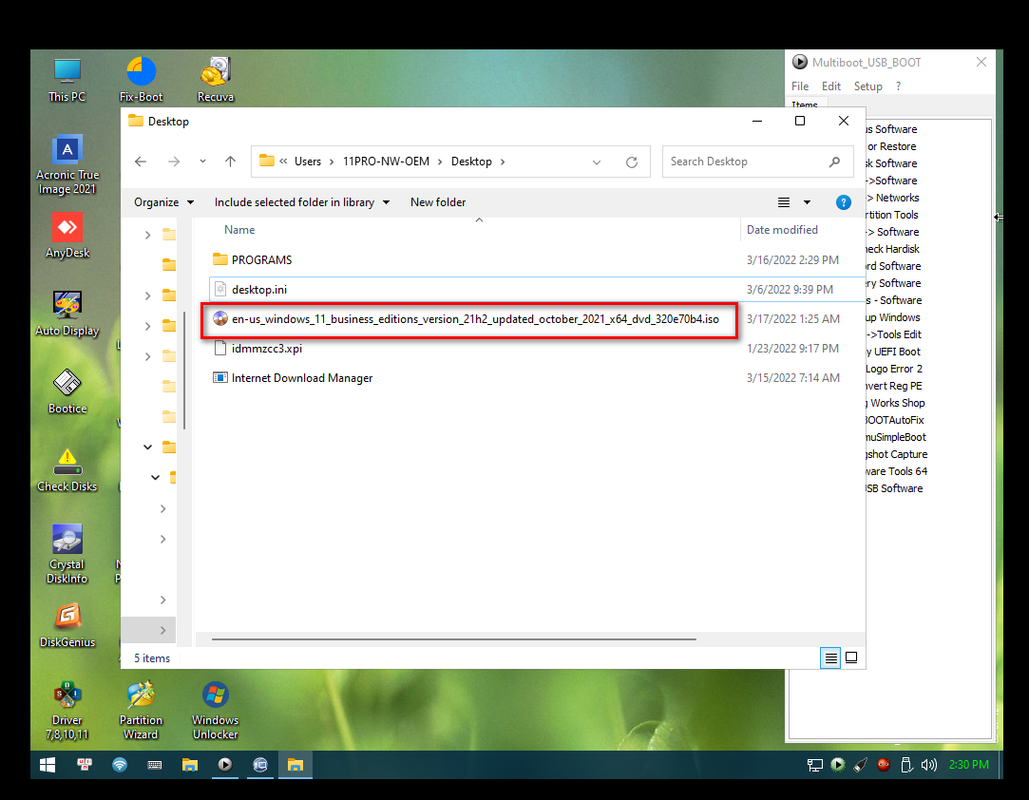Click the search magnifier icon
Viewport: 1029px width, 800px height.
(834, 161)
